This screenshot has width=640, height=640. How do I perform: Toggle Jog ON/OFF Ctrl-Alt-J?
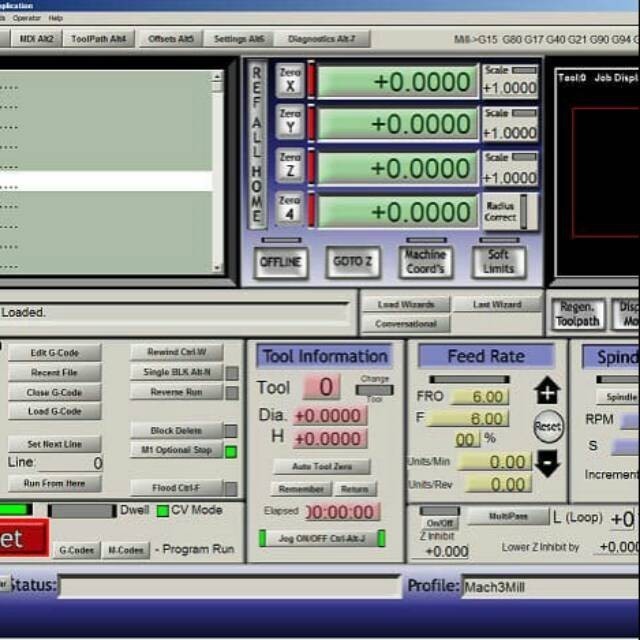click(x=322, y=538)
